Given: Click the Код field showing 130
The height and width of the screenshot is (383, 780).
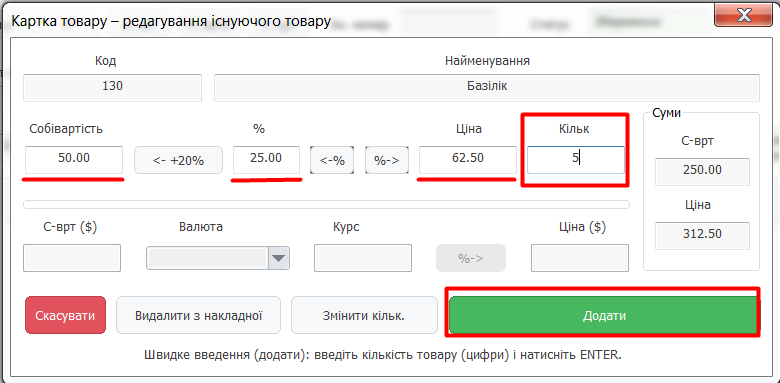Looking at the screenshot, I should pyautogui.click(x=112, y=88).
